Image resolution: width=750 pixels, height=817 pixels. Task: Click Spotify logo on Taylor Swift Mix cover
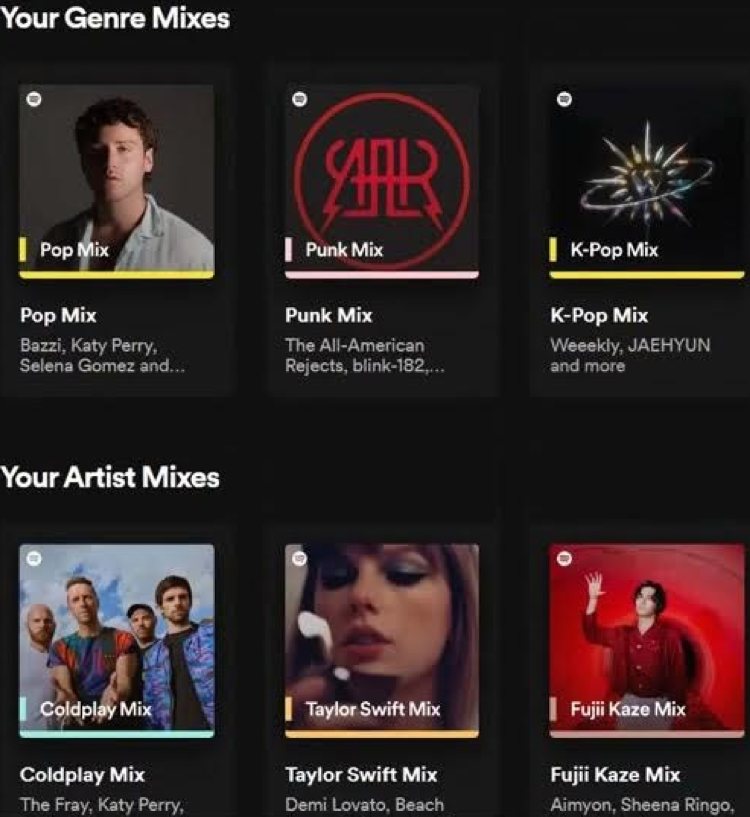300,559
